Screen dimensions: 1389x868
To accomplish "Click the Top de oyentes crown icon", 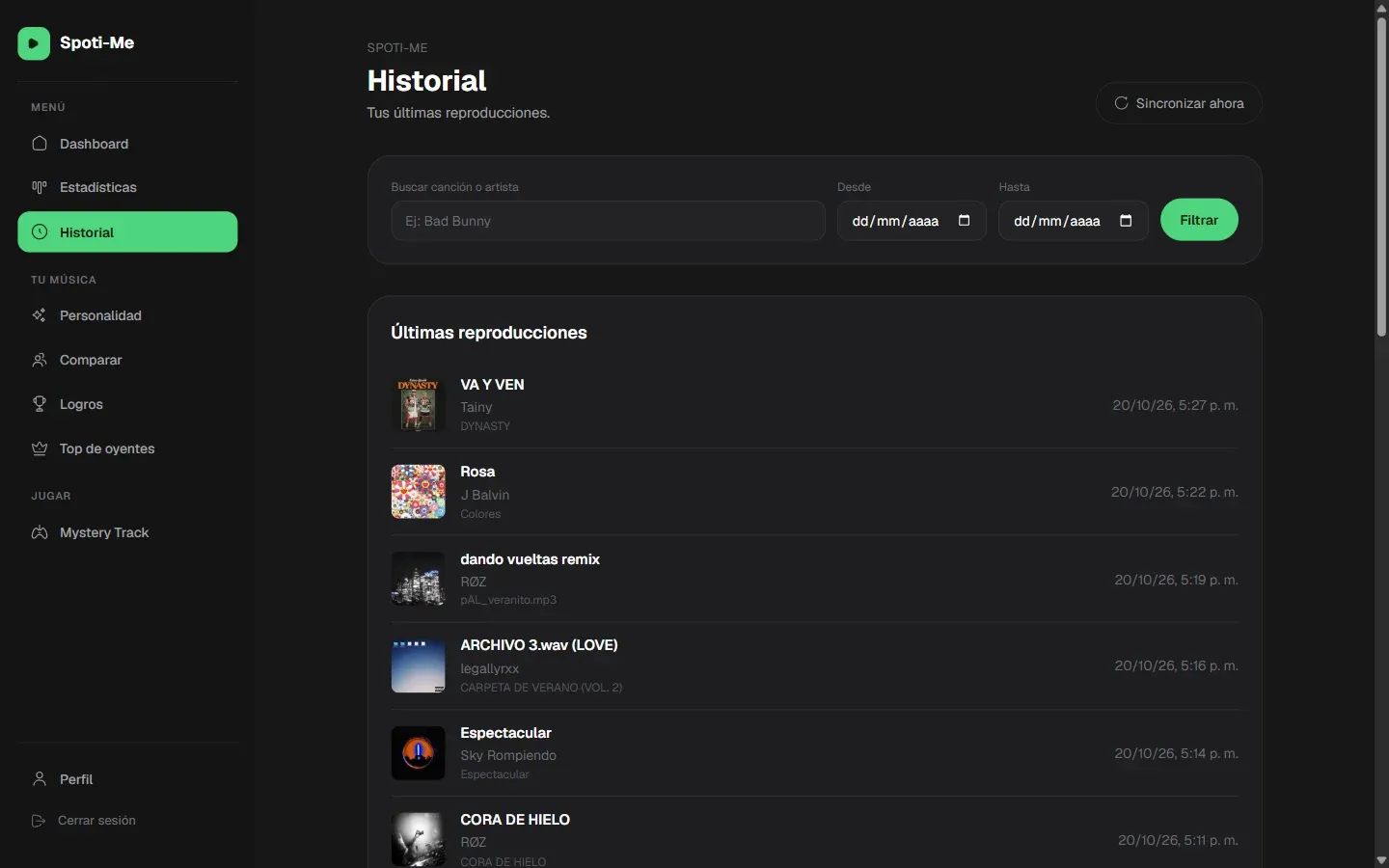I will (x=40, y=448).
